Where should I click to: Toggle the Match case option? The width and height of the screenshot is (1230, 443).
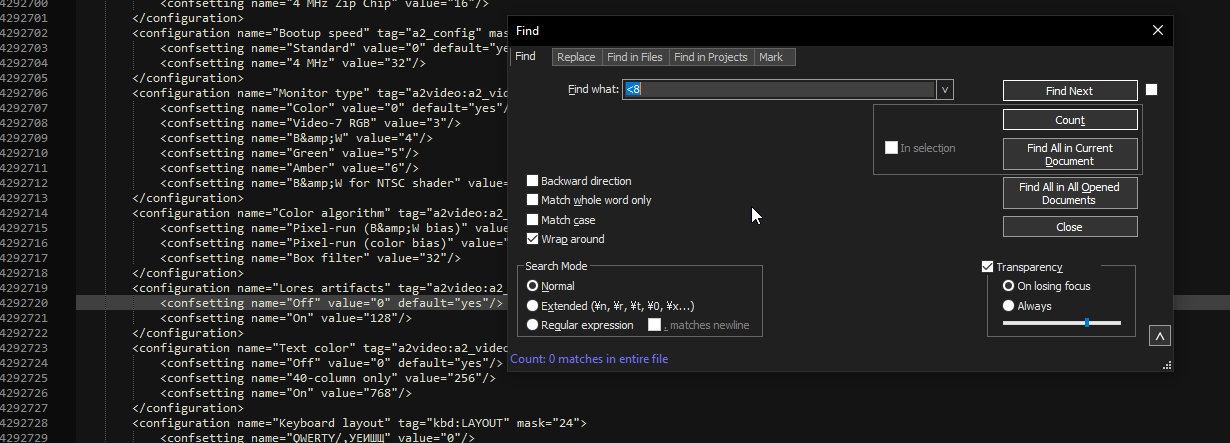click(533, 220)
